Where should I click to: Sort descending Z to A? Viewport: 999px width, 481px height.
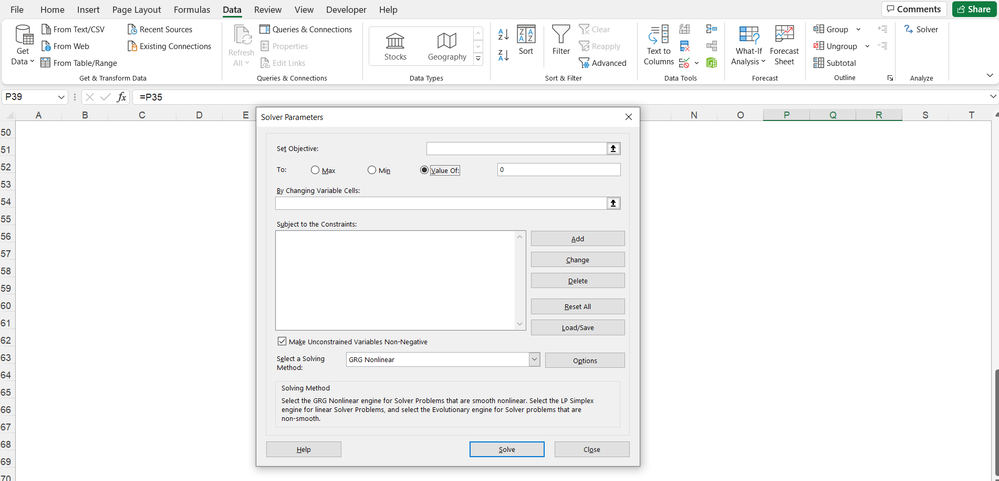pos(503,55)
